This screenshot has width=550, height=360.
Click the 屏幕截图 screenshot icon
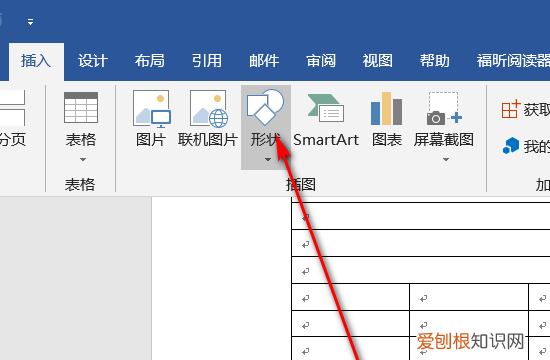point(444,109)
